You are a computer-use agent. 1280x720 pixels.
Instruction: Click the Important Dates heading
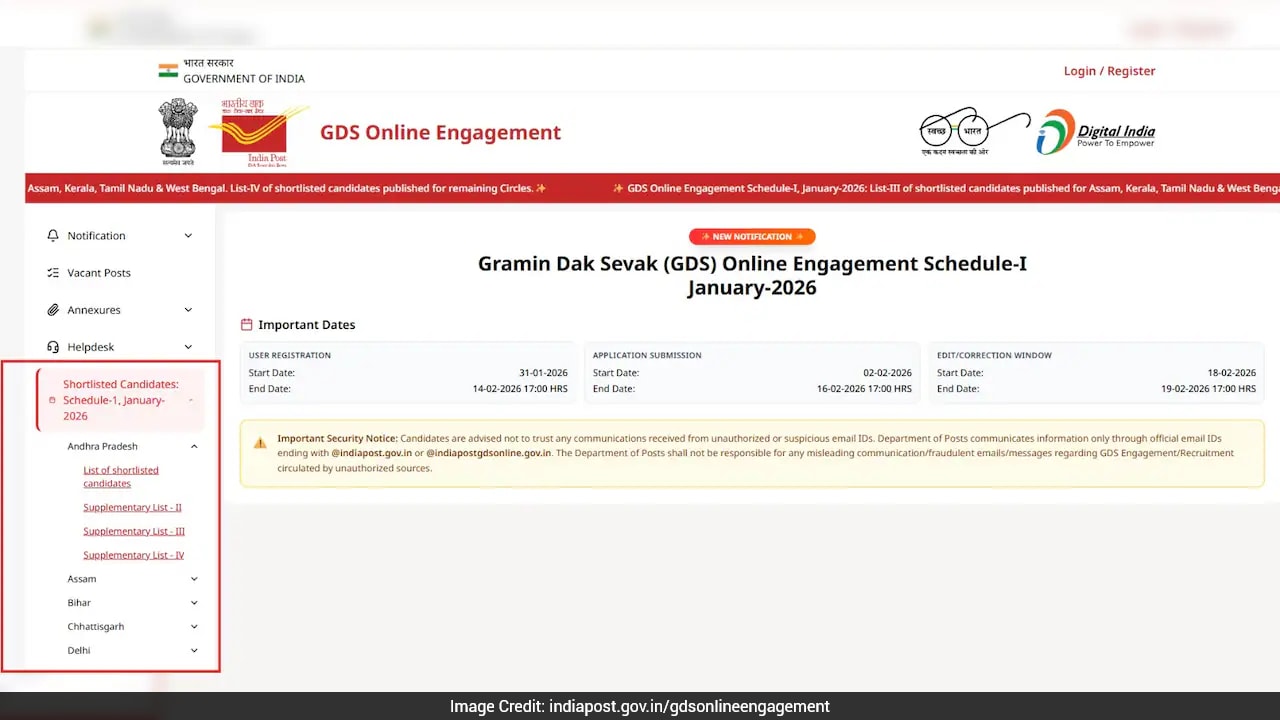click(x=306, y=325)
